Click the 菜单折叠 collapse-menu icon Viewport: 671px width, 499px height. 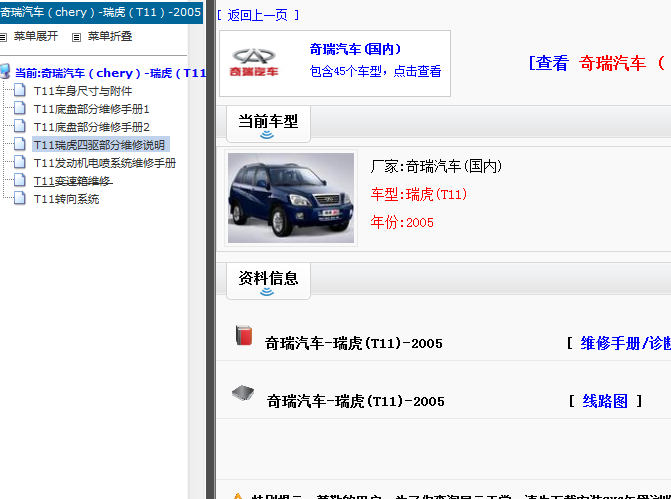click(76, 37)
